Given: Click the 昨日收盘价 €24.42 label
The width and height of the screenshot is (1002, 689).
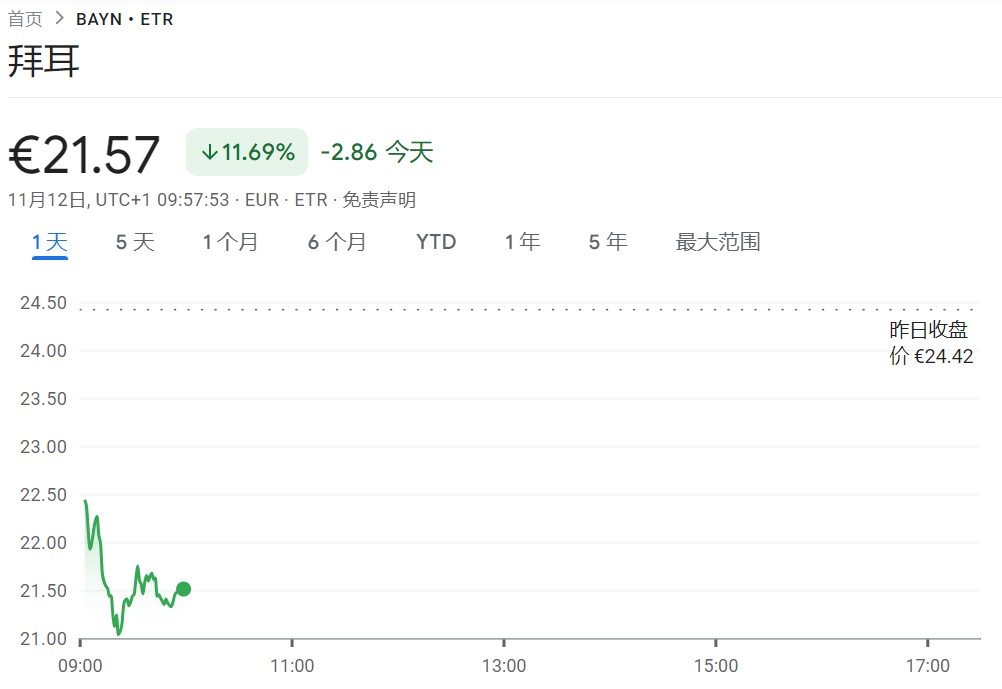Looking at the screenshot, I should [x=930, y=343].
